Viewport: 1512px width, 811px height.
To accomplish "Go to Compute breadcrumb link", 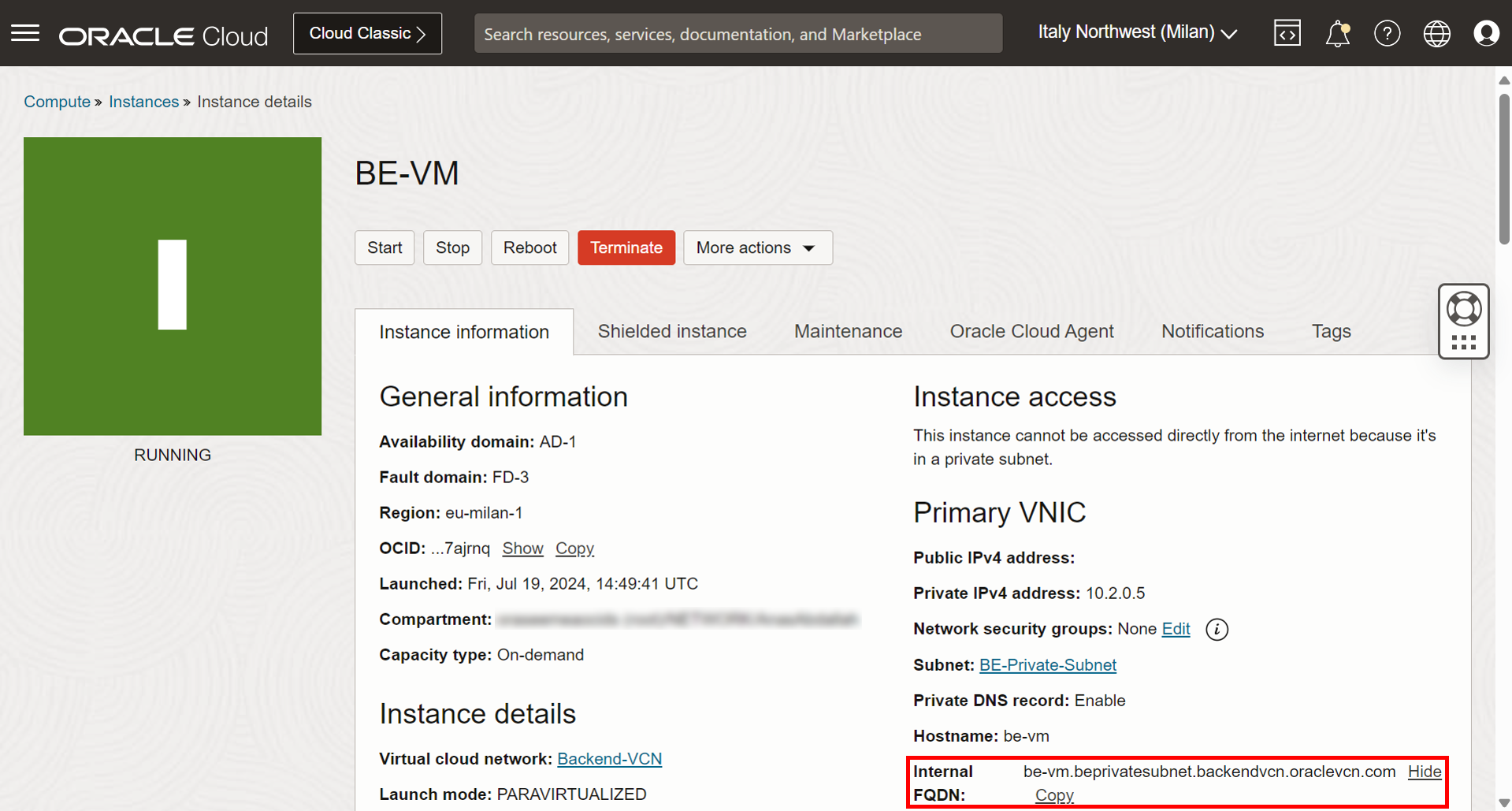I will tap(57, 102).
